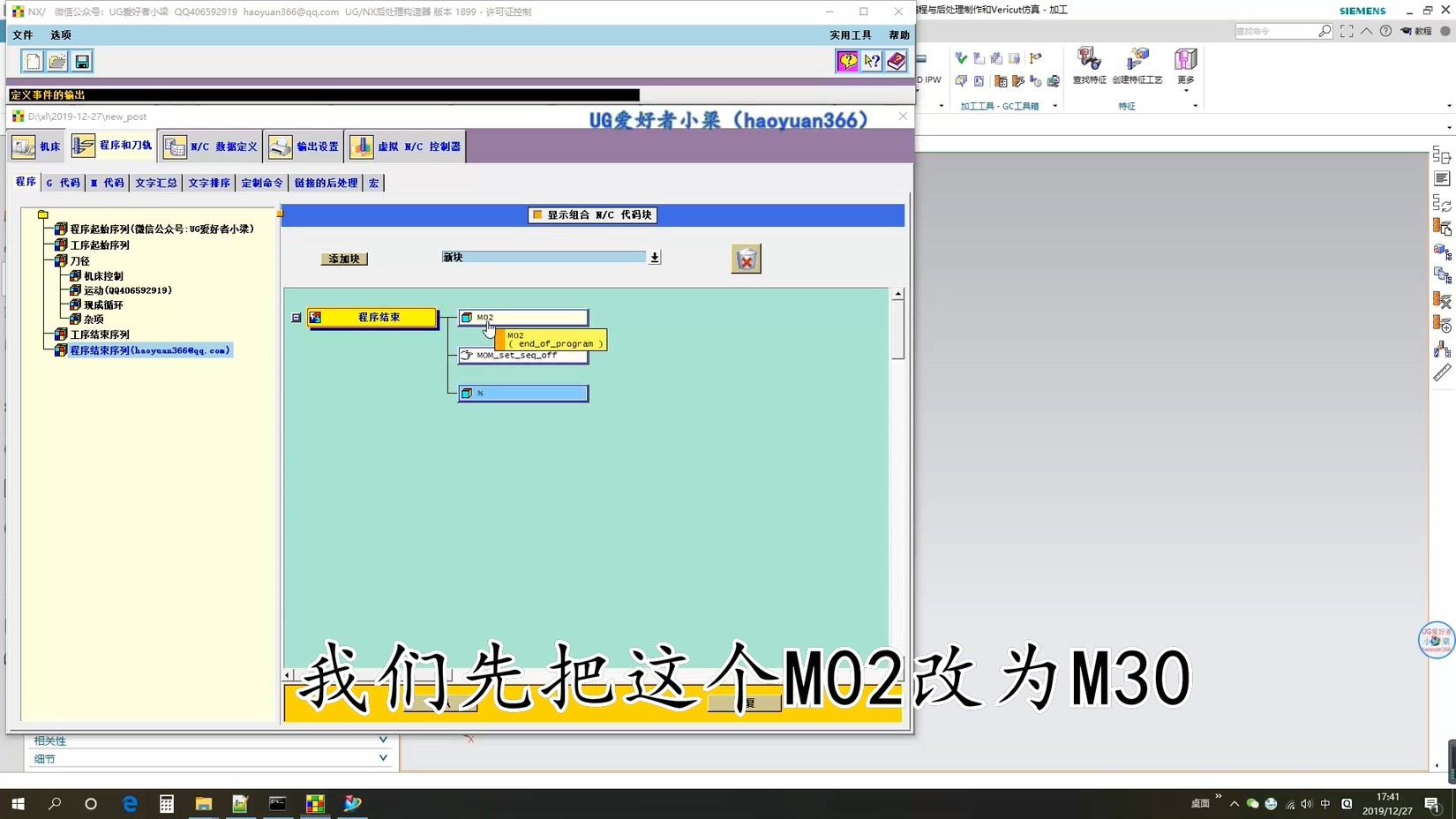Open Calculator from the taskbar

click(167, 803)
